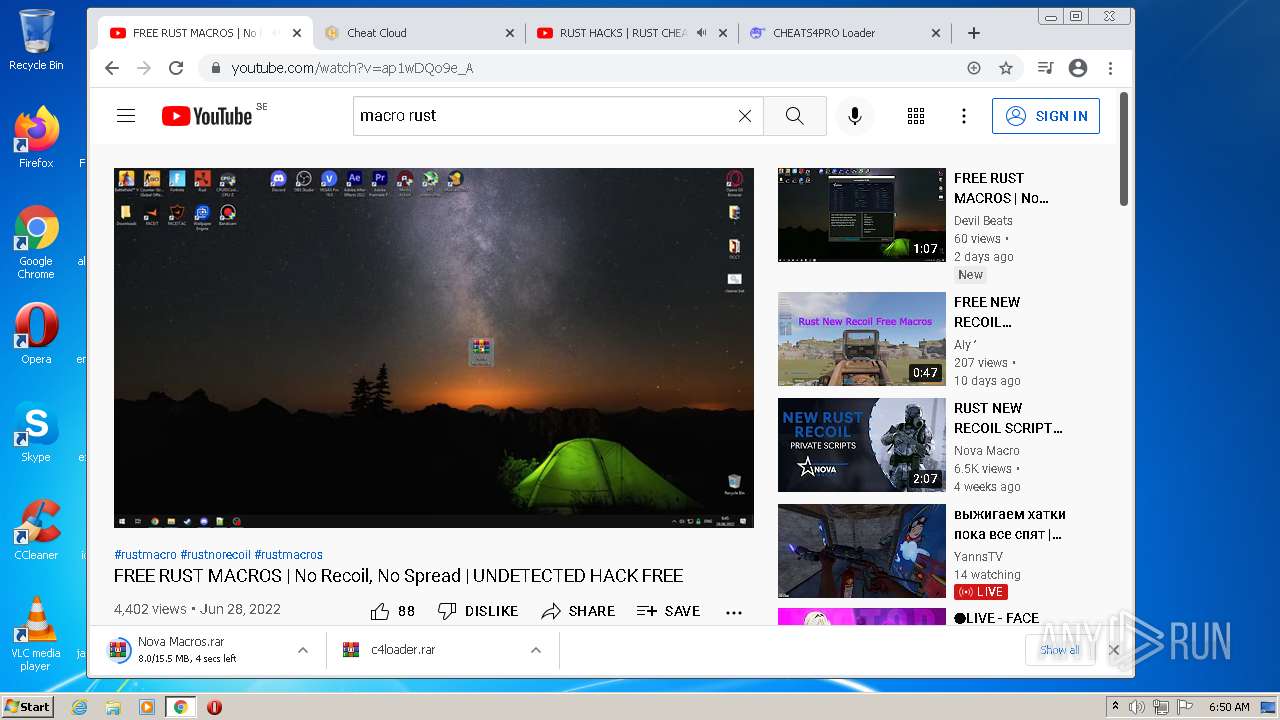This screenshot has height=720, width=1280.
Task: Click the page vertical scrollbar
Action: tap(1124, 150)
